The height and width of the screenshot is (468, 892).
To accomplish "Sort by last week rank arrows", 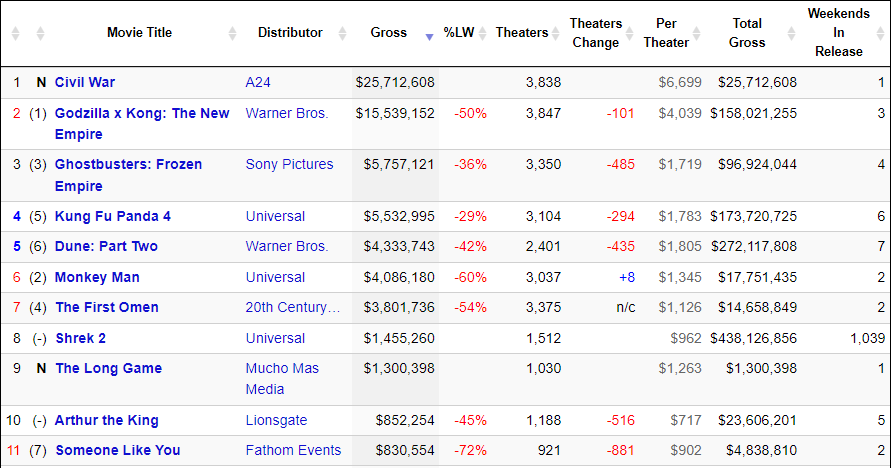I will [40, 33].
